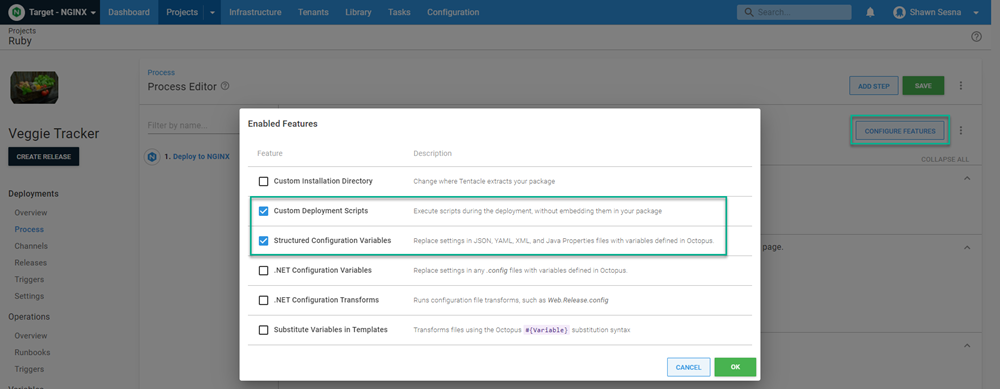This screenshot has width=1000, height=389.
Task: Enable Custom Installation Directory checkbox
Action: pyautogui.click(x=263, y=181)
